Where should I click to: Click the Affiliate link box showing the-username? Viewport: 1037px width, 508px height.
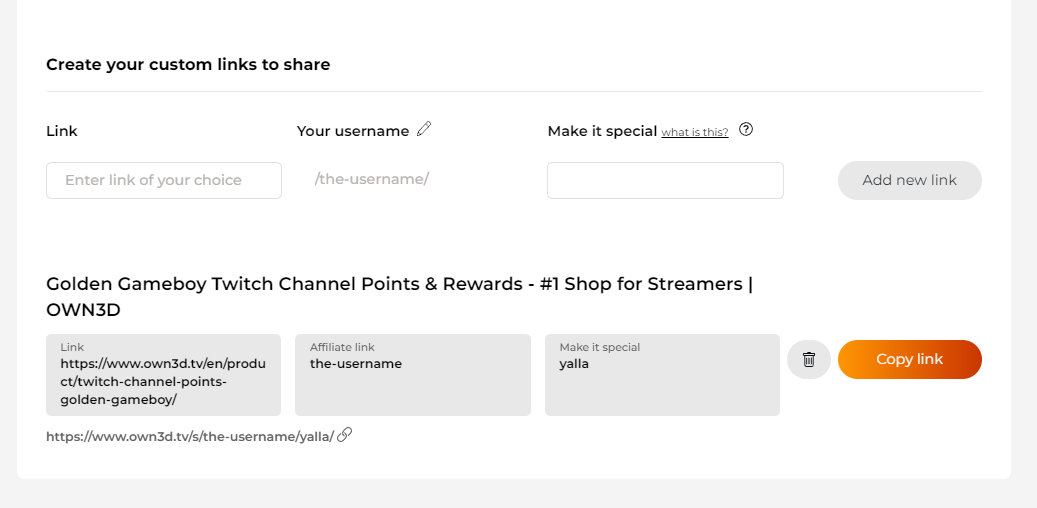[412, 375]
